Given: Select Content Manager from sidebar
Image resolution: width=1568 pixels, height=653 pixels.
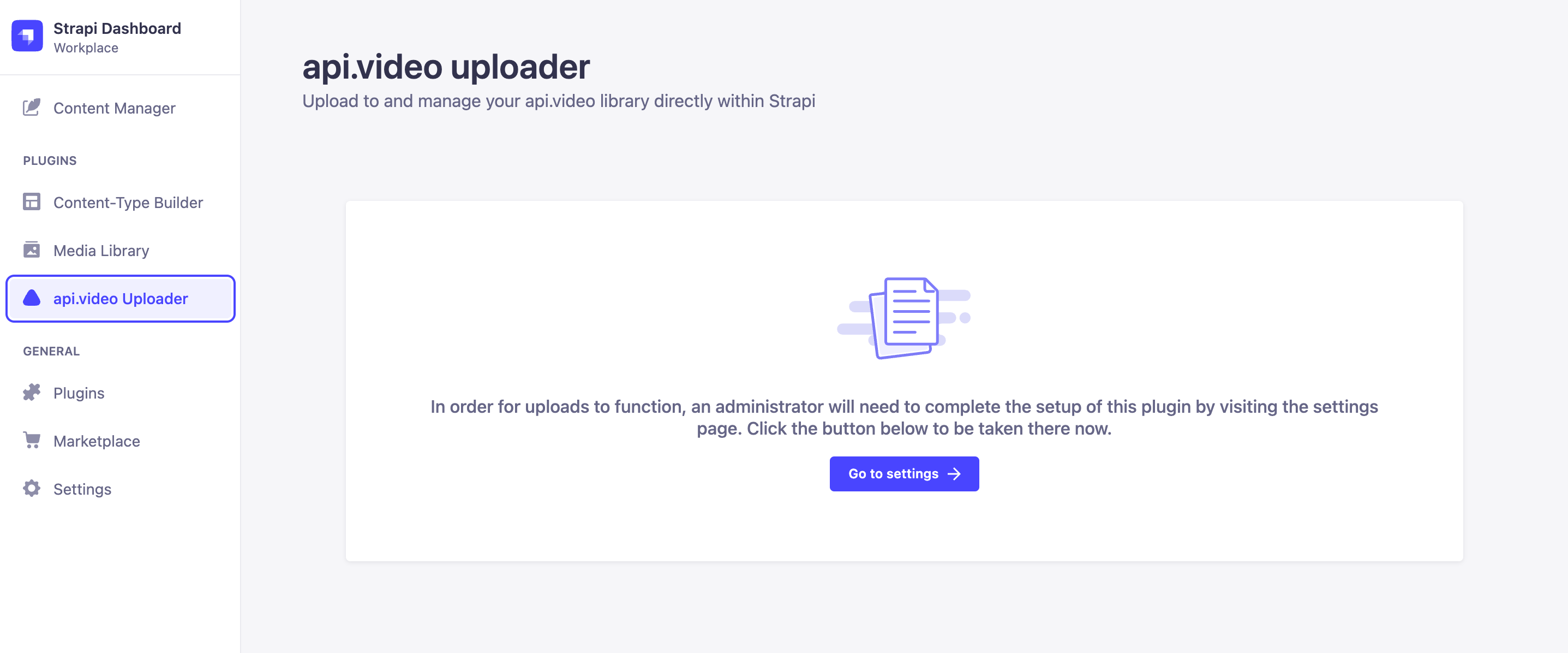Looking at the screenshot, I should 114,108.
